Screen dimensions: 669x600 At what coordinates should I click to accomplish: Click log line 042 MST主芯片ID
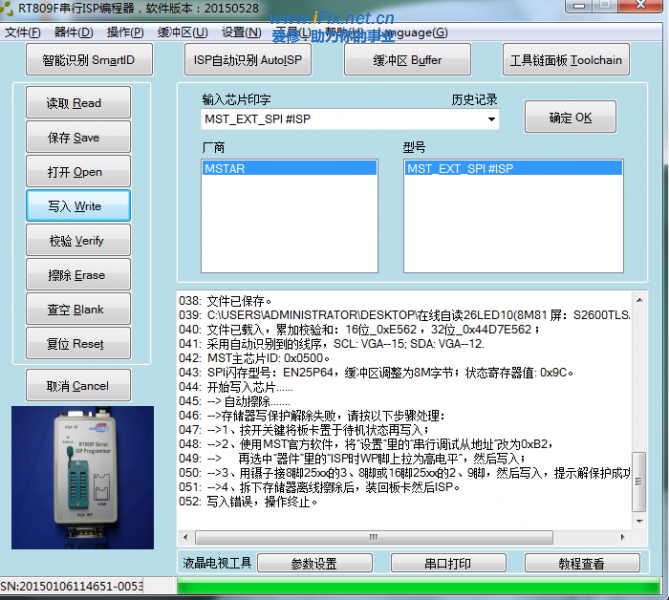[x=254, y=358]
